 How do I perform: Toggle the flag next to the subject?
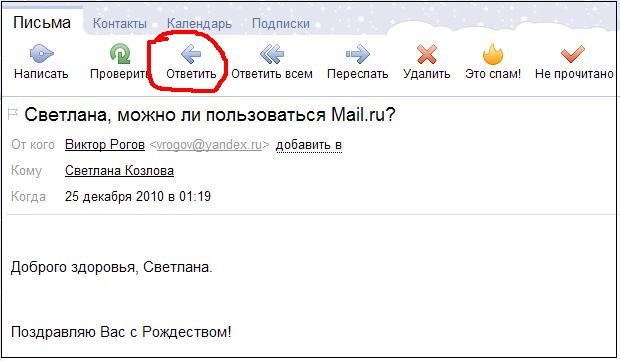[x=13, y=114]
